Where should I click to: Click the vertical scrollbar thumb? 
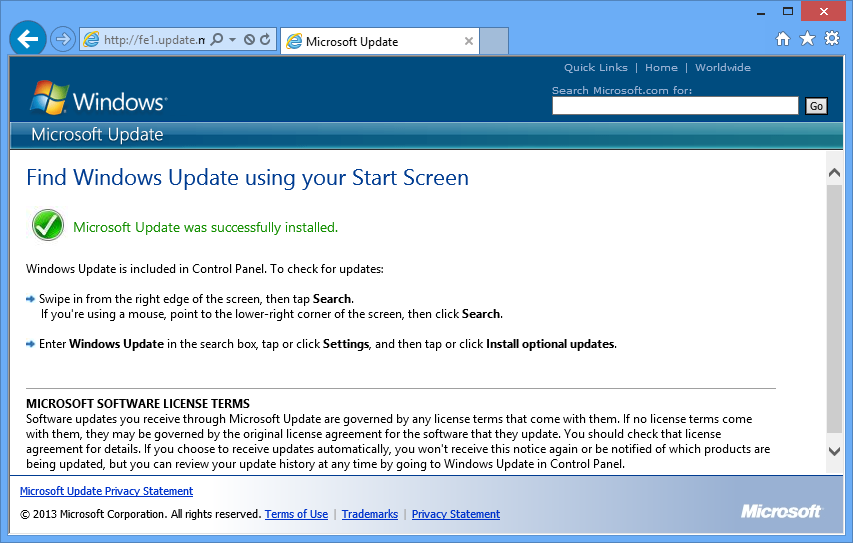[x=835, y=309]
